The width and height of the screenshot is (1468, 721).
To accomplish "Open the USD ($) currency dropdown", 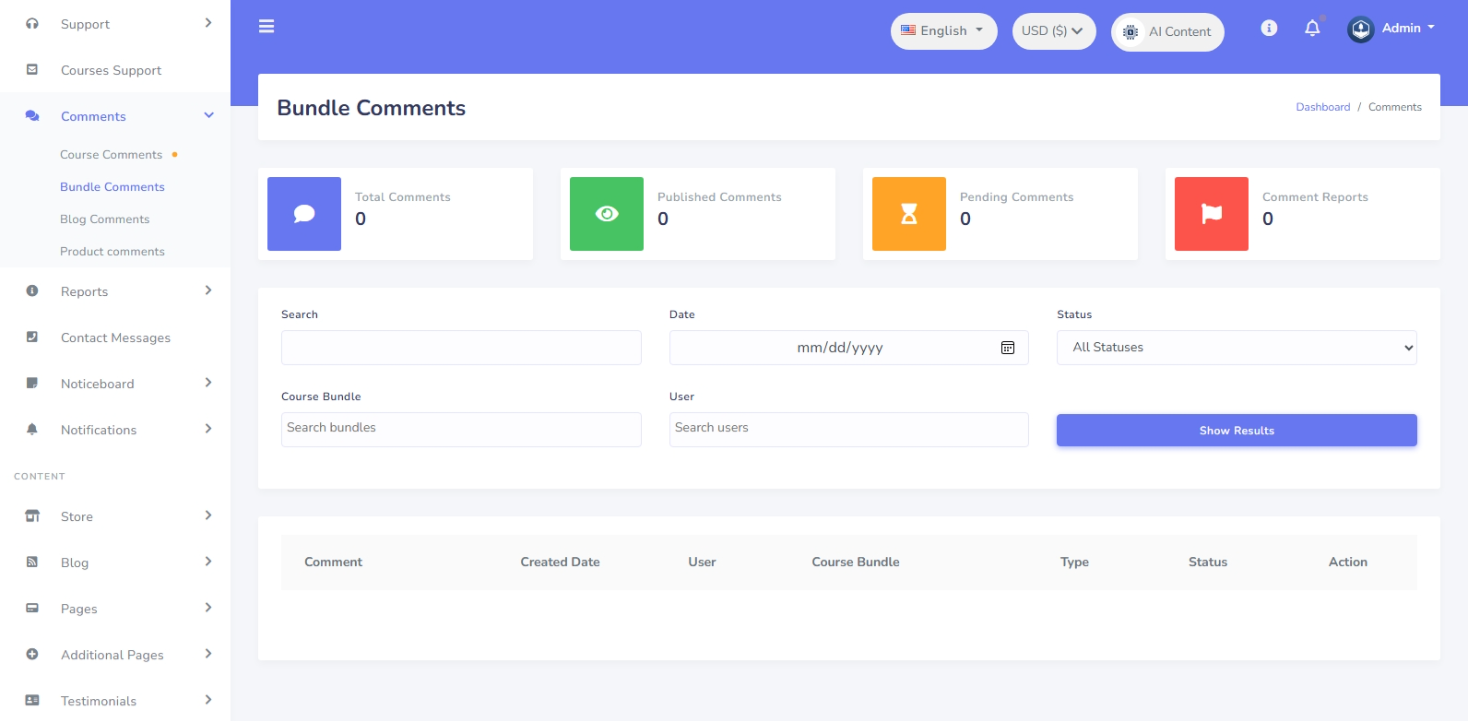I will (1053, 31).
